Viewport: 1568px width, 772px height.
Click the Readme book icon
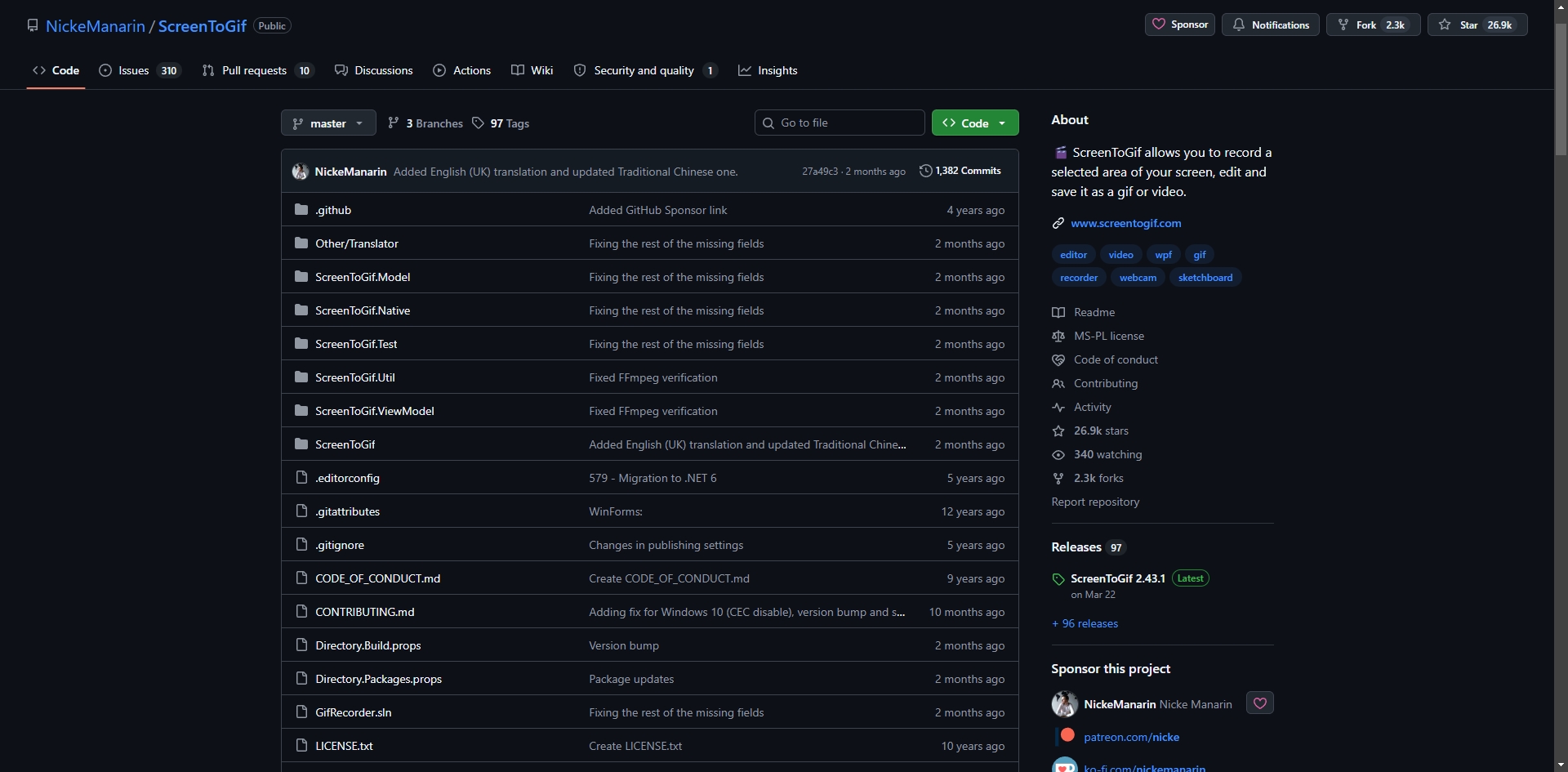(1058, 312)
